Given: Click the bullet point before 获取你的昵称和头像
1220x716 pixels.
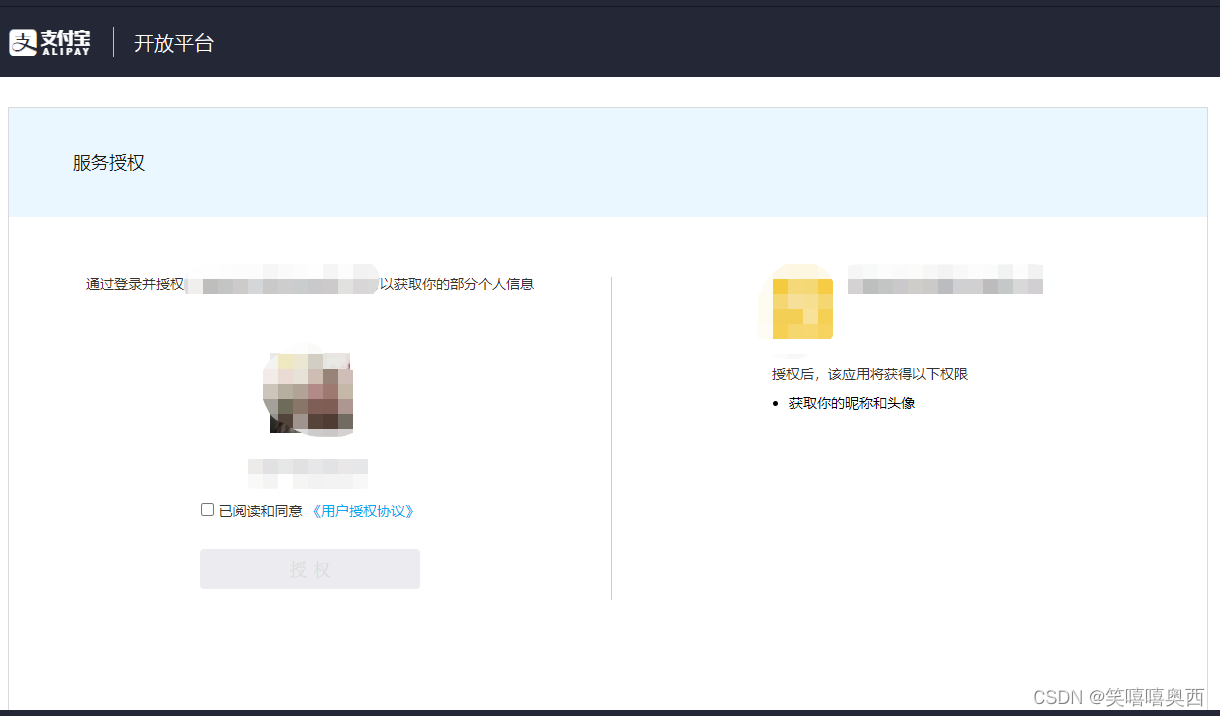Looking at the screenshot, I should point(777,403).
